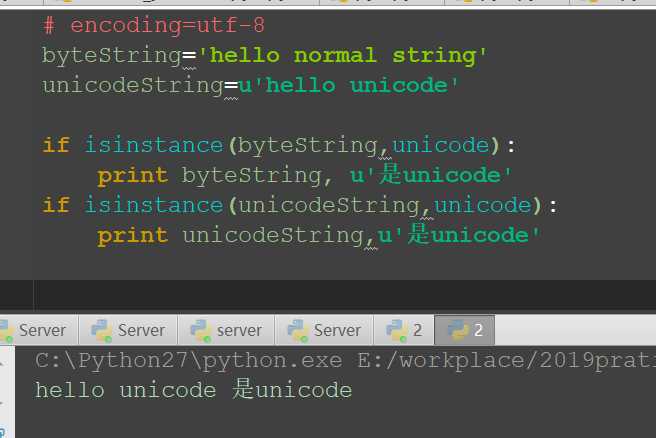Click the C:\Python27\python.exe command line in console
This screenshot has height=438, width=656.
346,361
